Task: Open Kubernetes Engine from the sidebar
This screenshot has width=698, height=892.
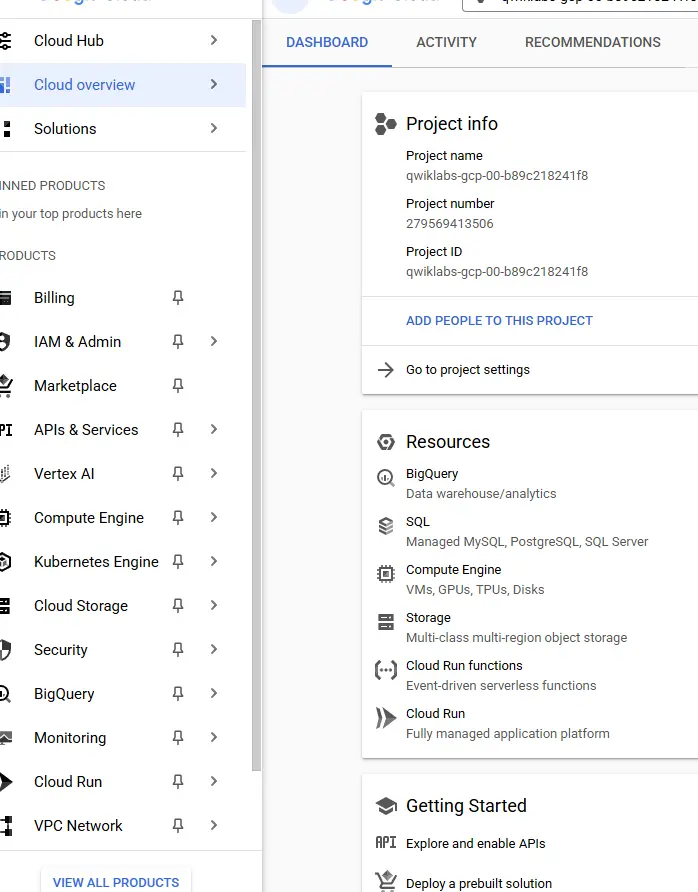Action: [x=96, y=561]
